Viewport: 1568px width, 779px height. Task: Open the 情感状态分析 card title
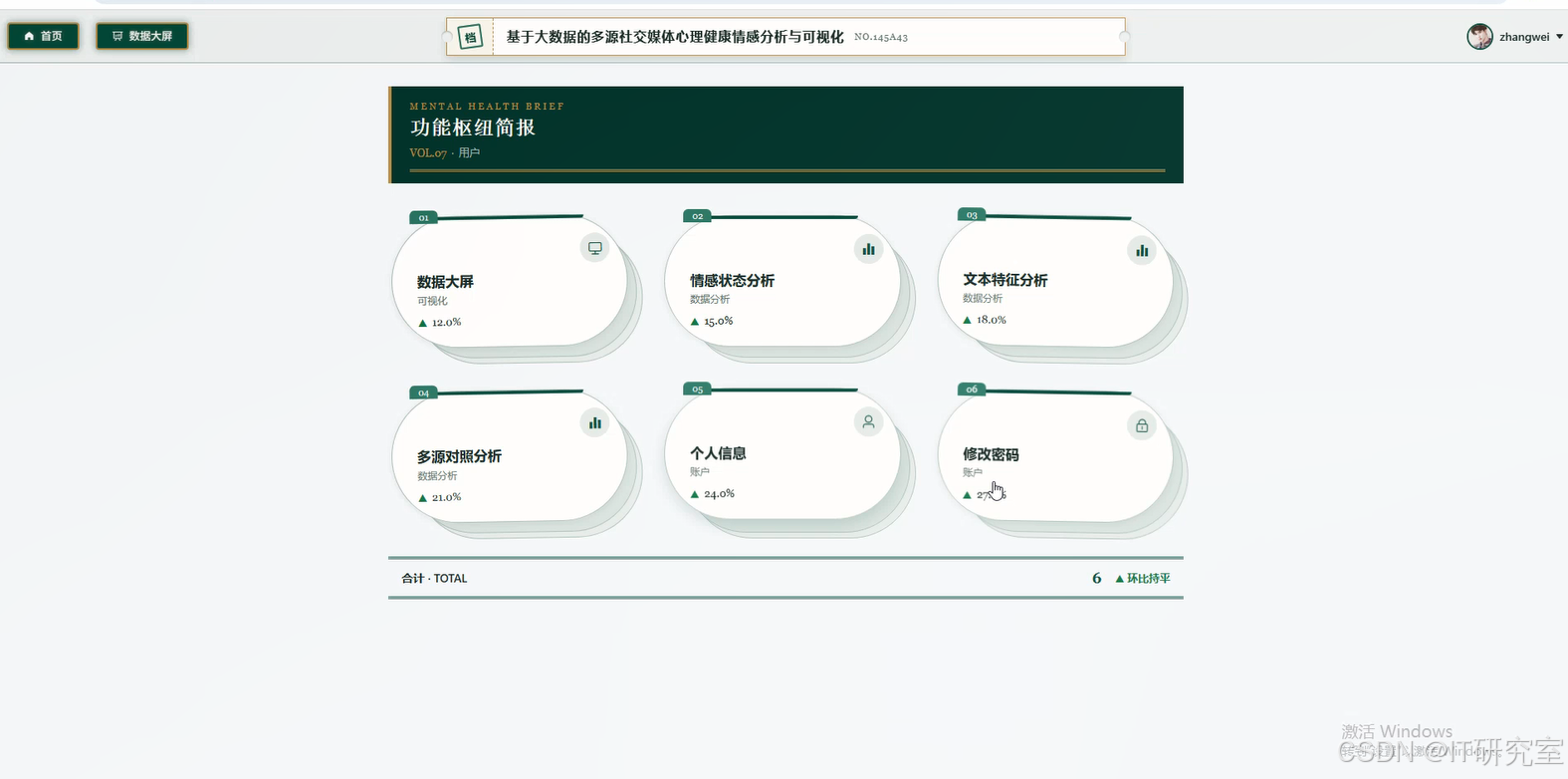732,281
